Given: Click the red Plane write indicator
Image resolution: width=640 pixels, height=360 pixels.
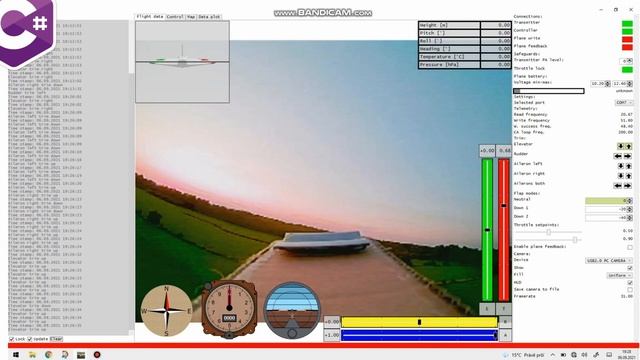Looking at the screenshot, I should [627, 40].
